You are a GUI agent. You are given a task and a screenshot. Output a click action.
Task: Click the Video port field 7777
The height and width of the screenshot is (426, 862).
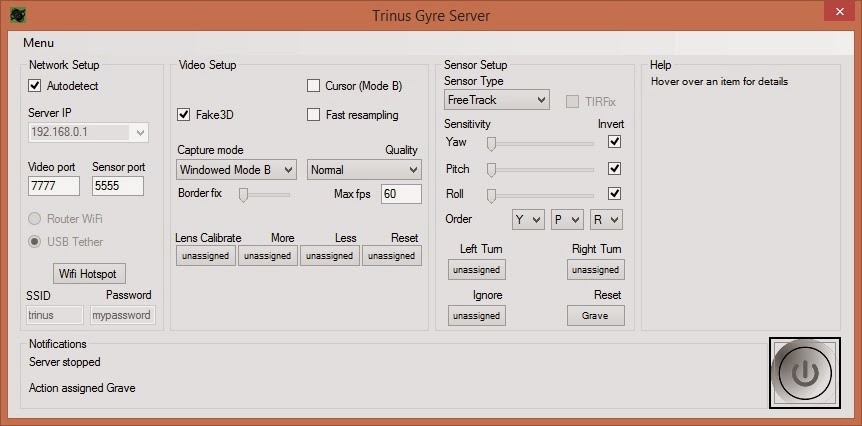(54, 186)
